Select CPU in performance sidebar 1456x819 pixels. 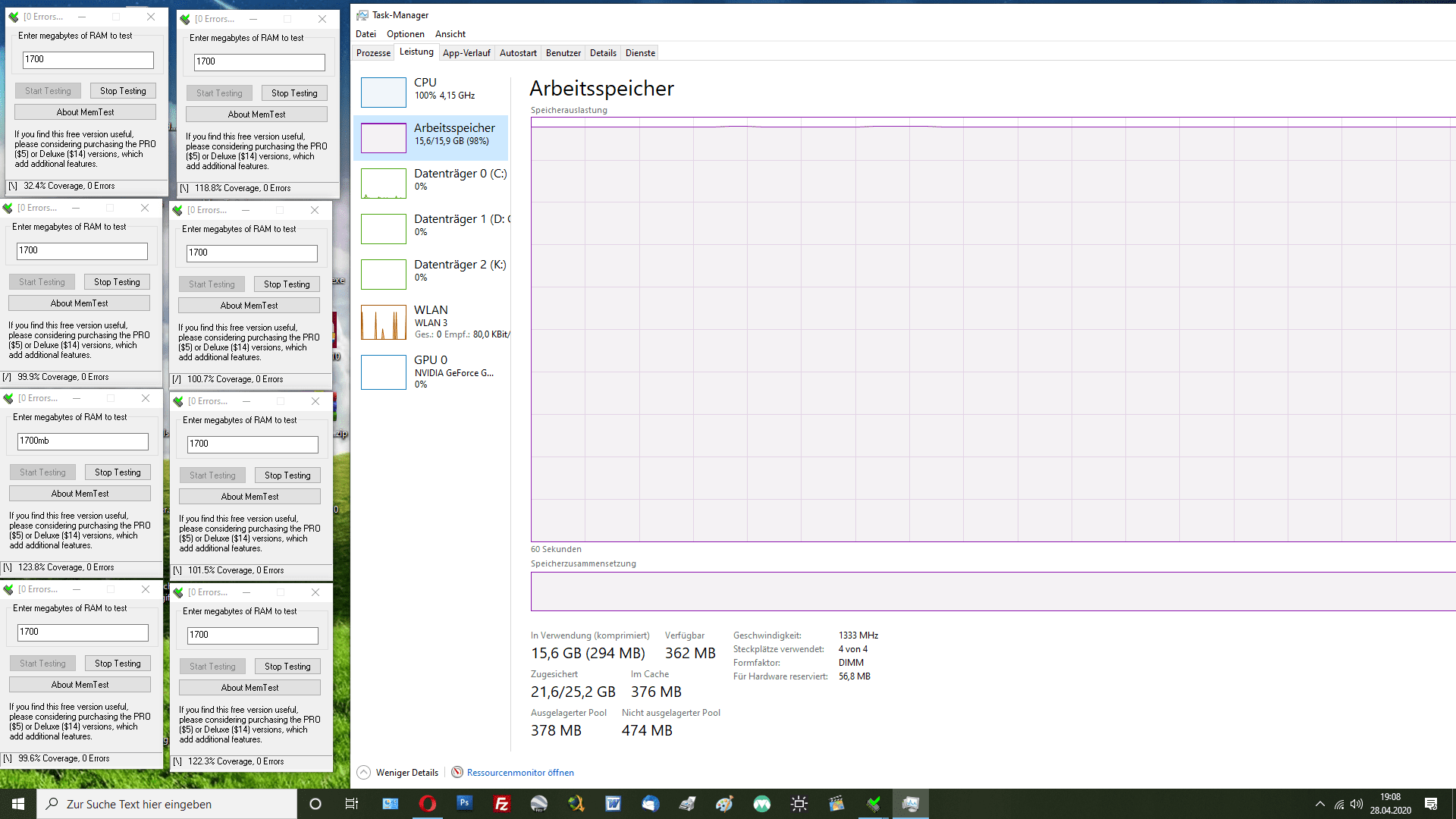[x=431, y=92]
